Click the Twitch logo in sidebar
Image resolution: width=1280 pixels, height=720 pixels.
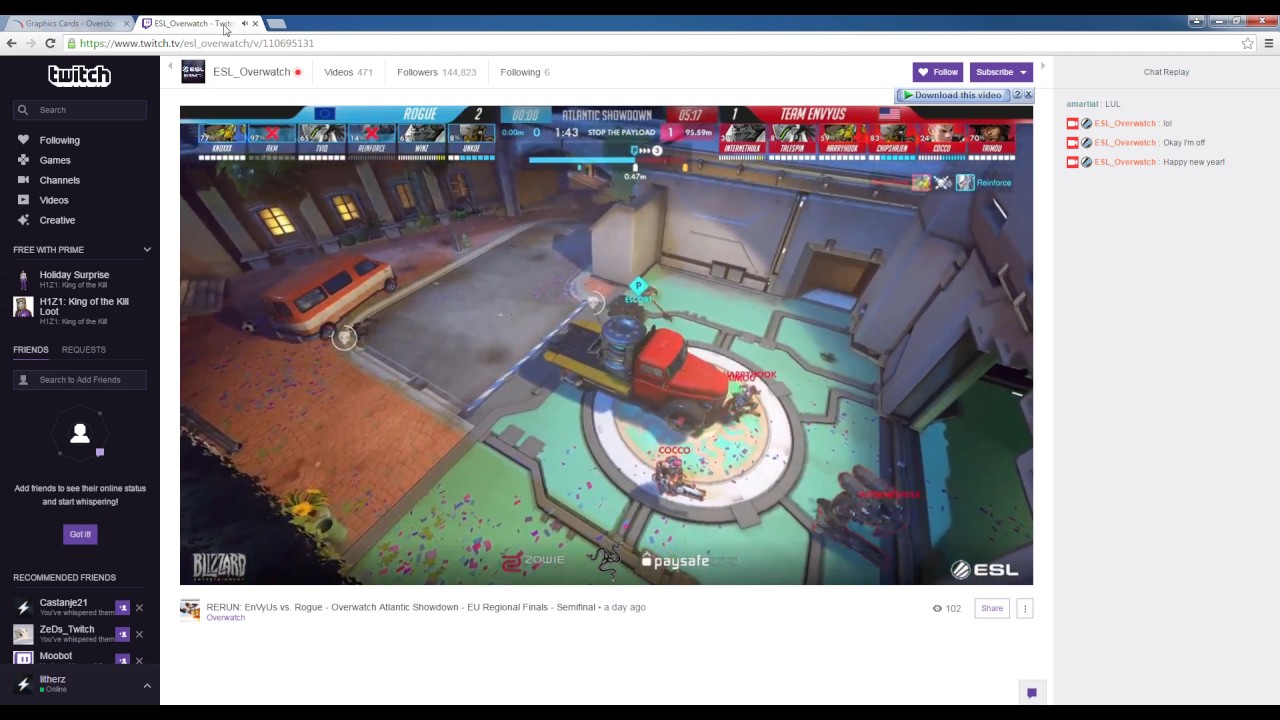pos(79,76)
